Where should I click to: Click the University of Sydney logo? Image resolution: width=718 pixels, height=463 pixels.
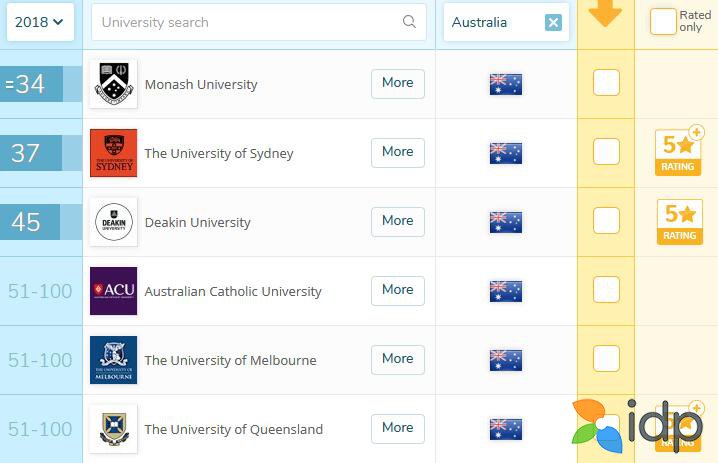(x=113, y=153)
